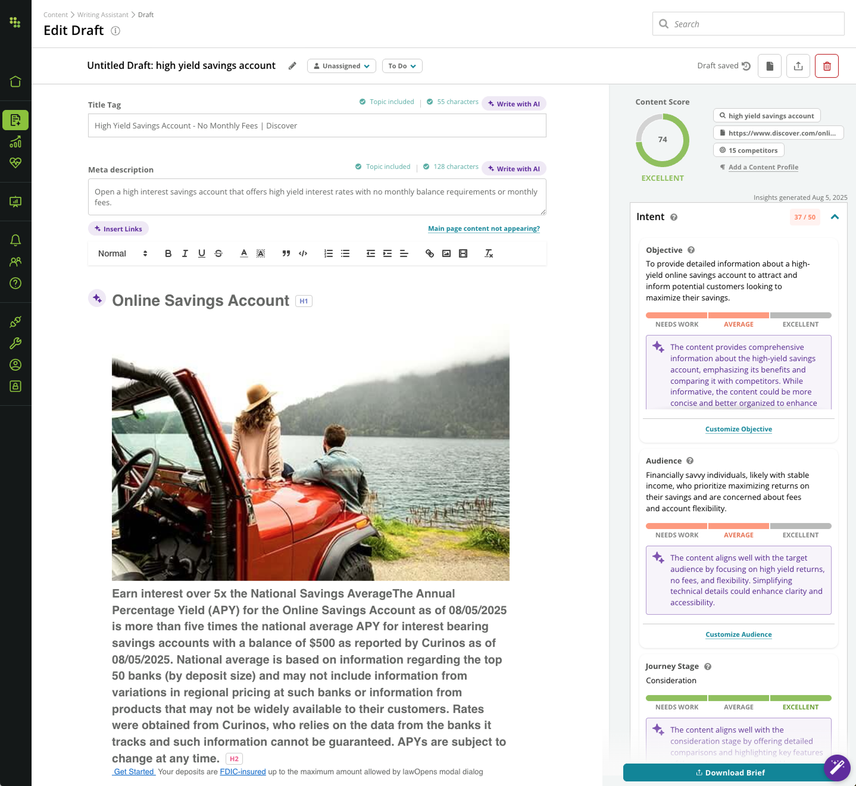This screenshot has height=786, width=856.
Task: Open the help question-mark sidebar icon
Action: pos(15,283)
